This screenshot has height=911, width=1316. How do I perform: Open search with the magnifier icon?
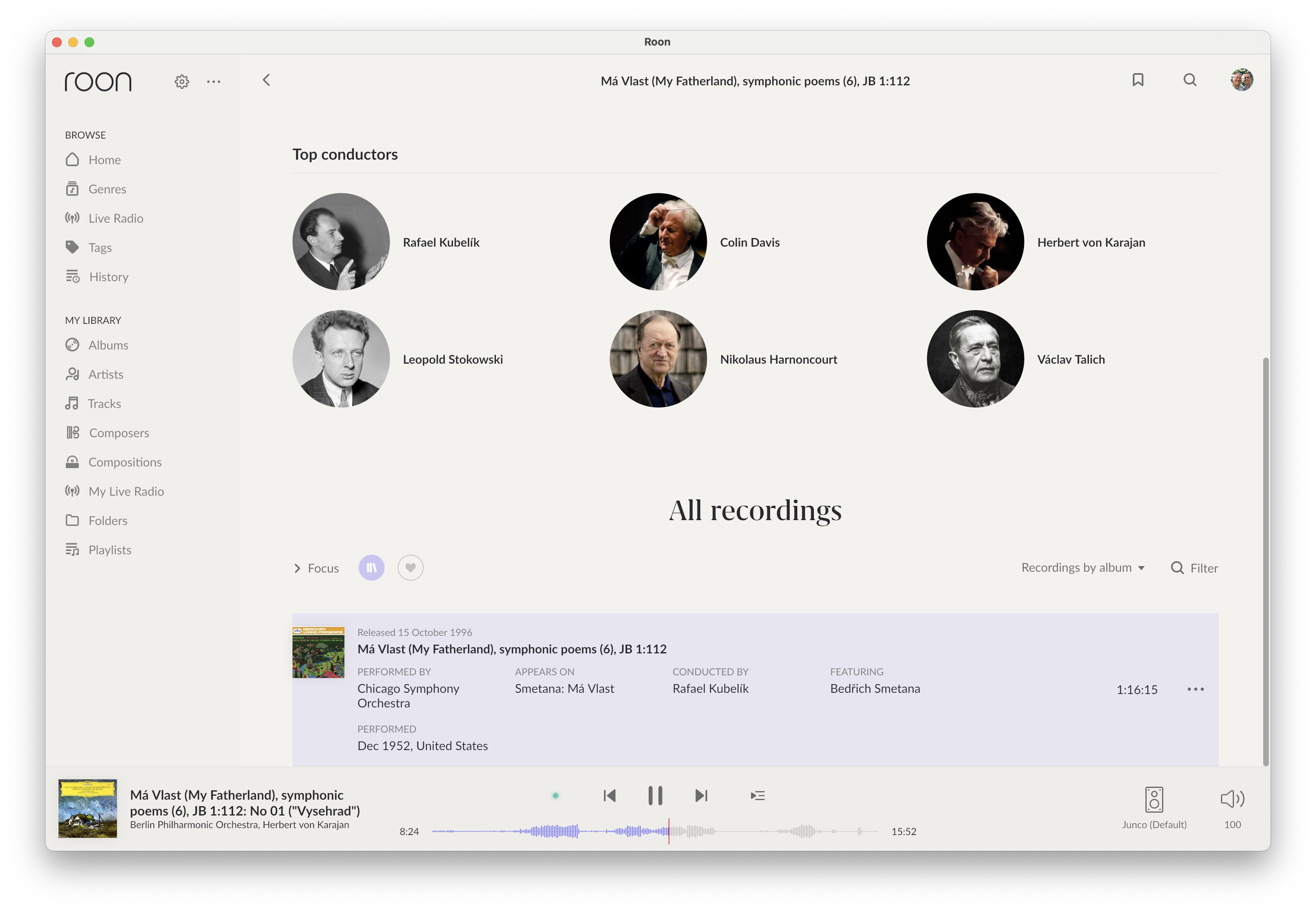(x=1189, y=80)
